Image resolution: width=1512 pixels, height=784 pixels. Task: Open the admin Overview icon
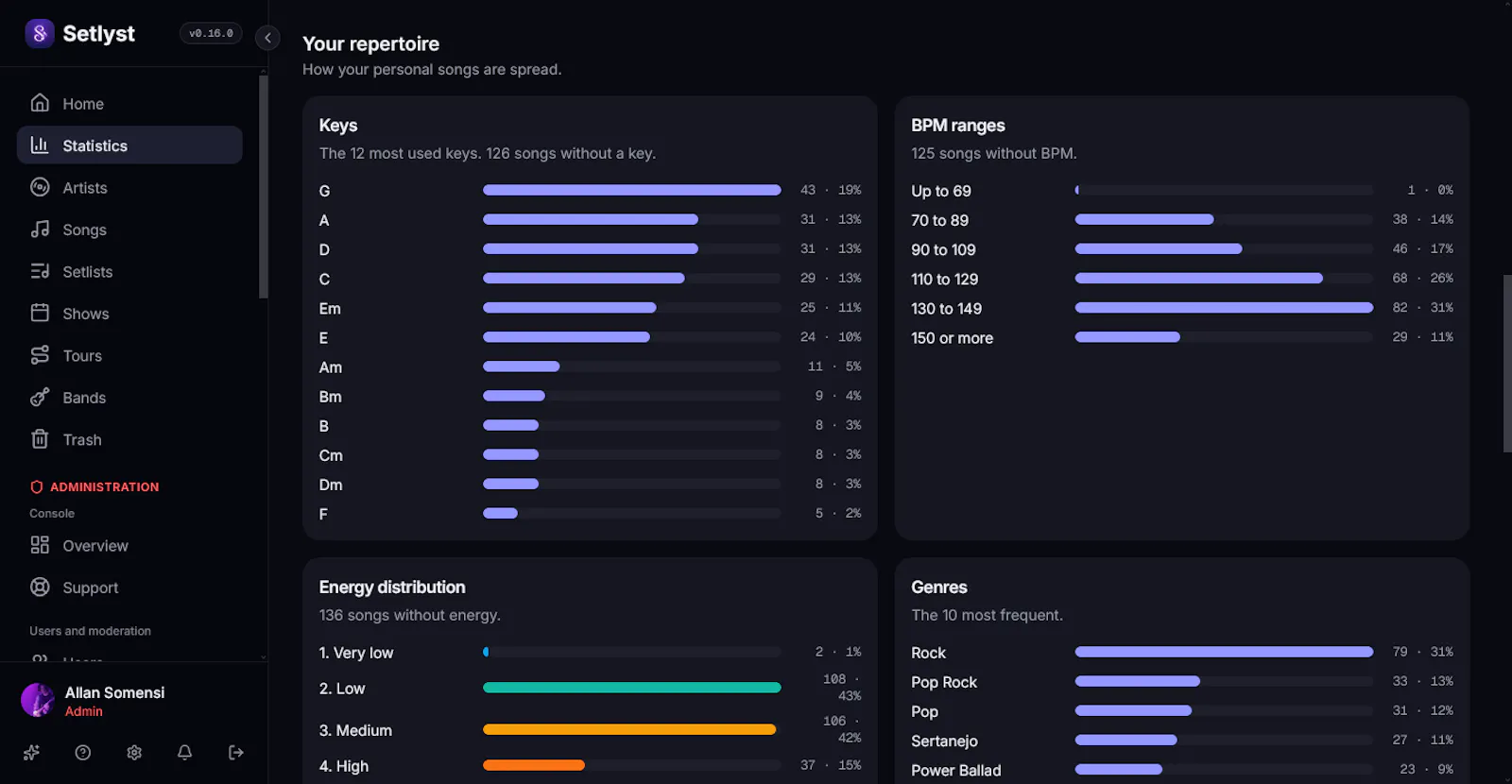point(40,545)
